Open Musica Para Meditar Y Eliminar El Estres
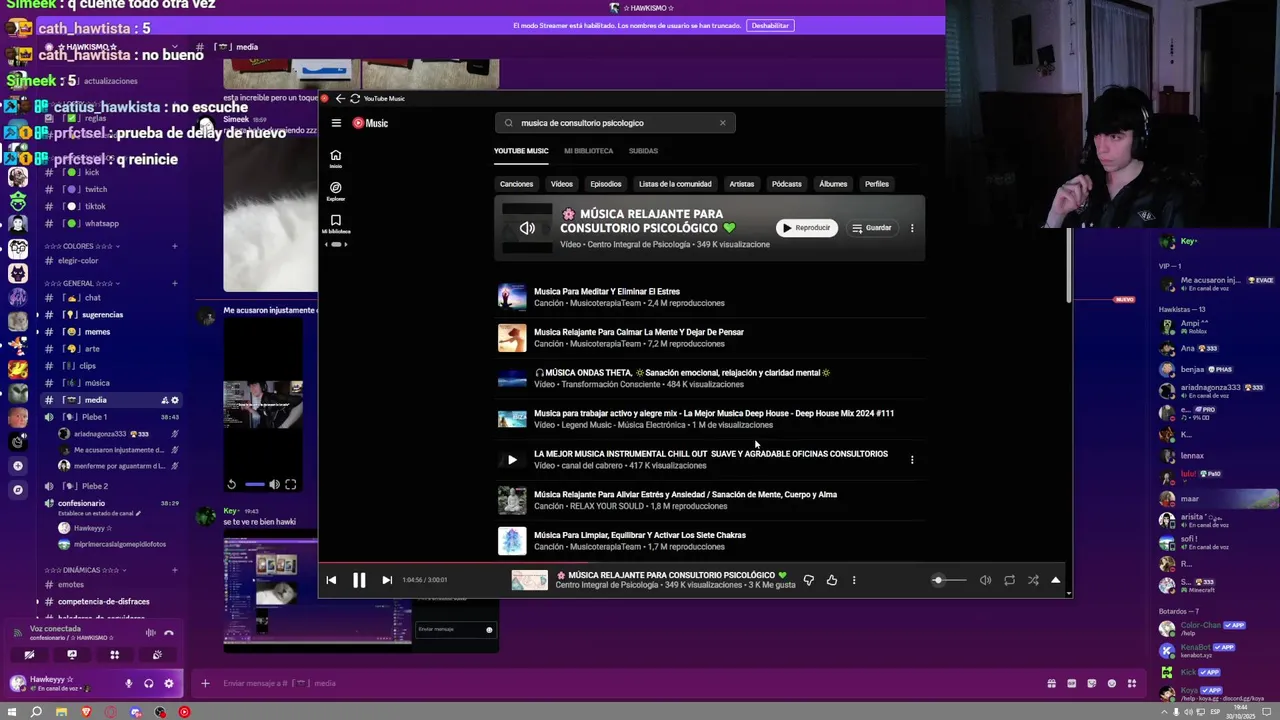1280x720 pixels. 607,292
